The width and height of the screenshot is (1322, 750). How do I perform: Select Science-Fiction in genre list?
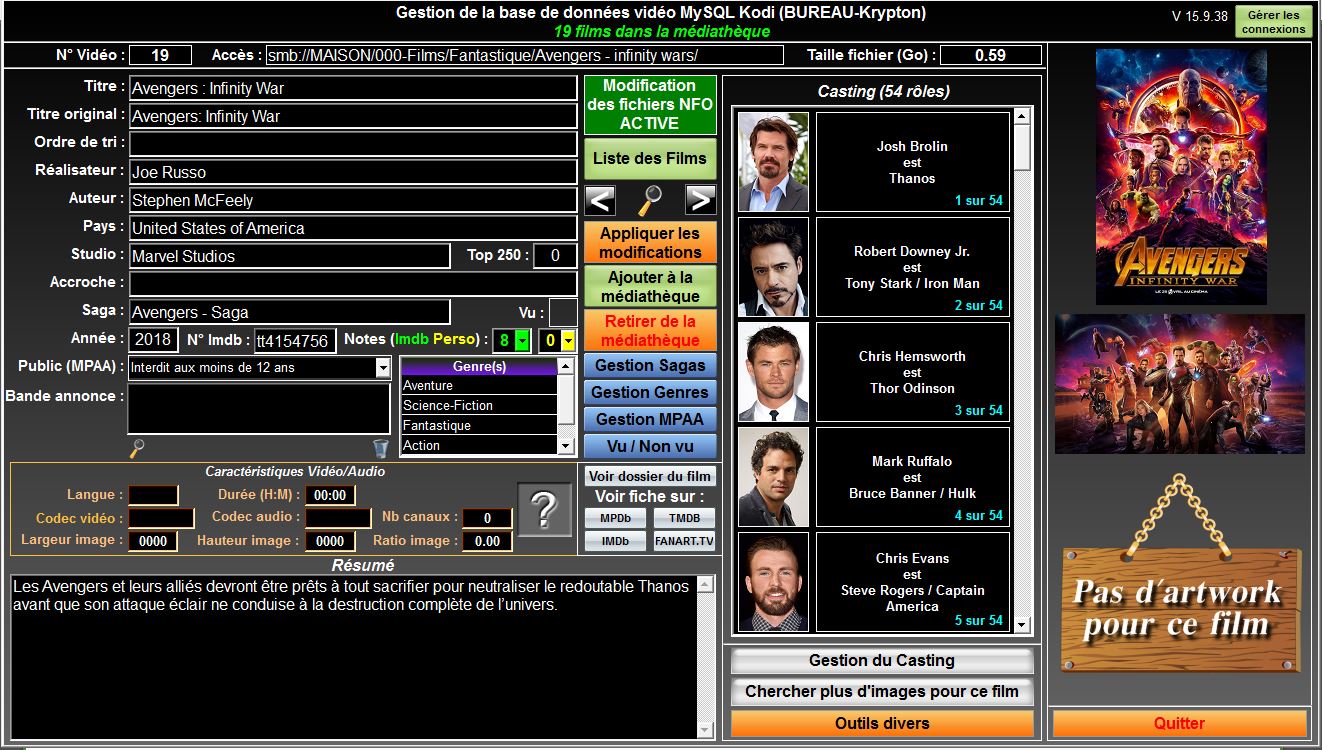479,406
